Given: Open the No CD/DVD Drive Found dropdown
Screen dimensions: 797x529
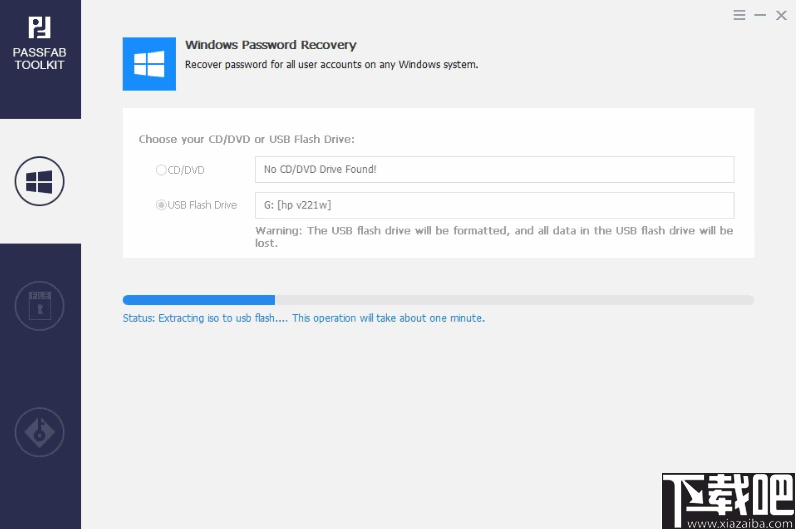Looking at the screenshot, I should (495, 169).
